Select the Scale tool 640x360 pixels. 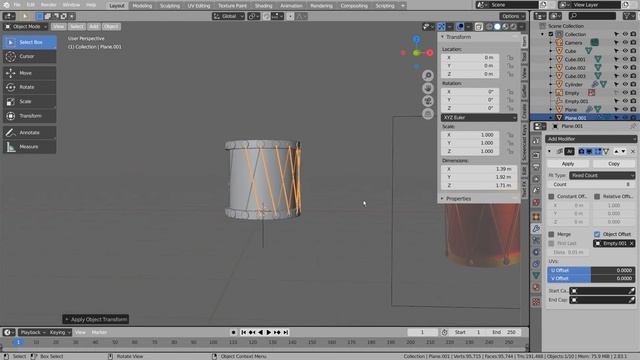click(29, 101)
